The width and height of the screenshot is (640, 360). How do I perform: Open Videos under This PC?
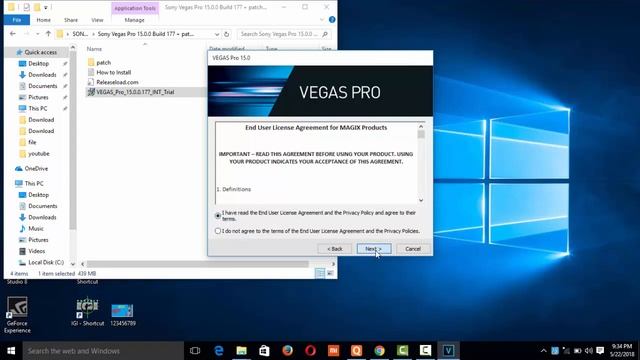tap(36, 251)
